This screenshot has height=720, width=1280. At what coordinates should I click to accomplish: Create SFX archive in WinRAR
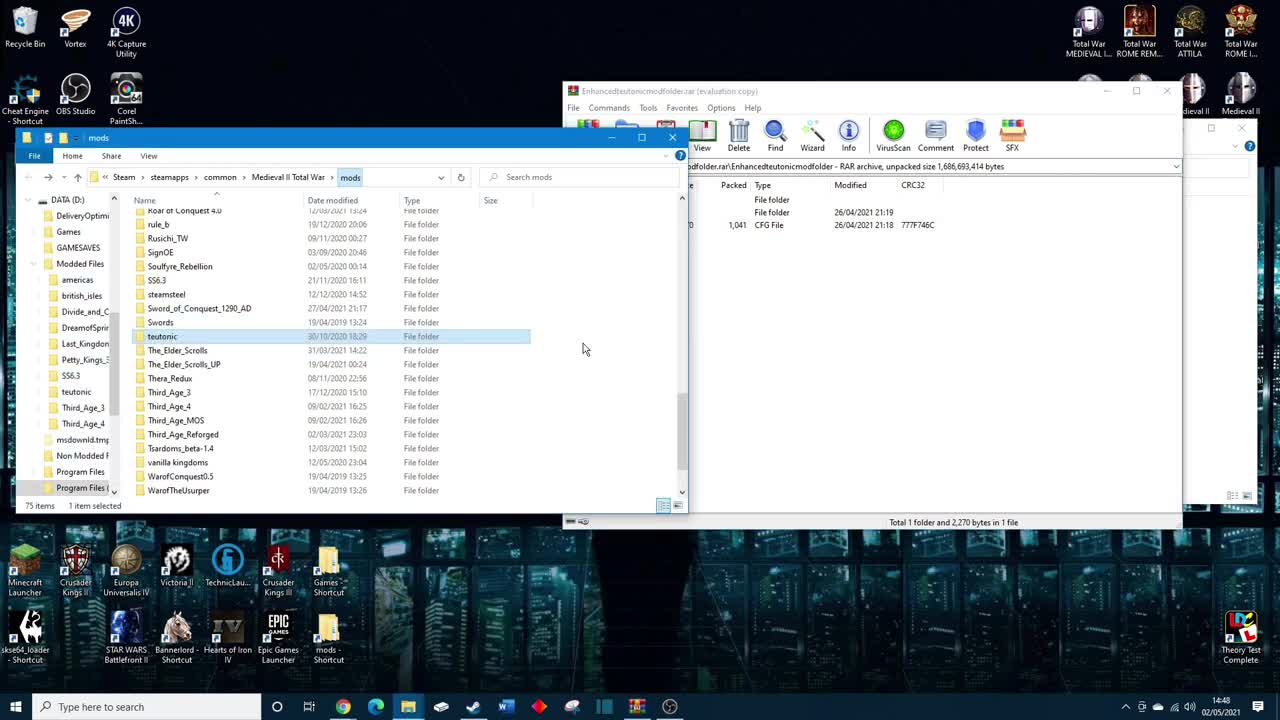click(1012, 136)
